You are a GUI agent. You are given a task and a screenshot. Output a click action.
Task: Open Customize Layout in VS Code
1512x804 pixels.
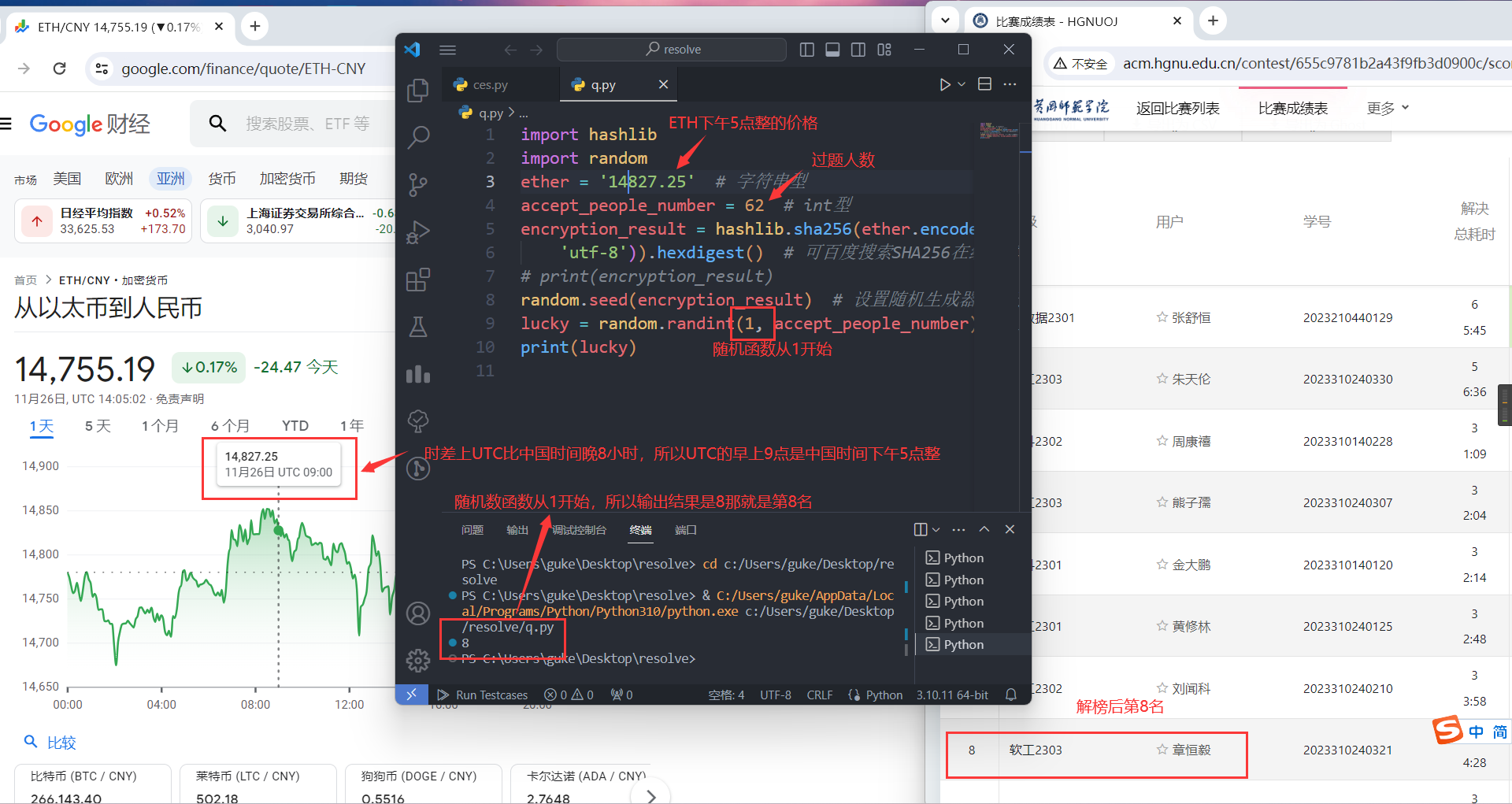884,50
